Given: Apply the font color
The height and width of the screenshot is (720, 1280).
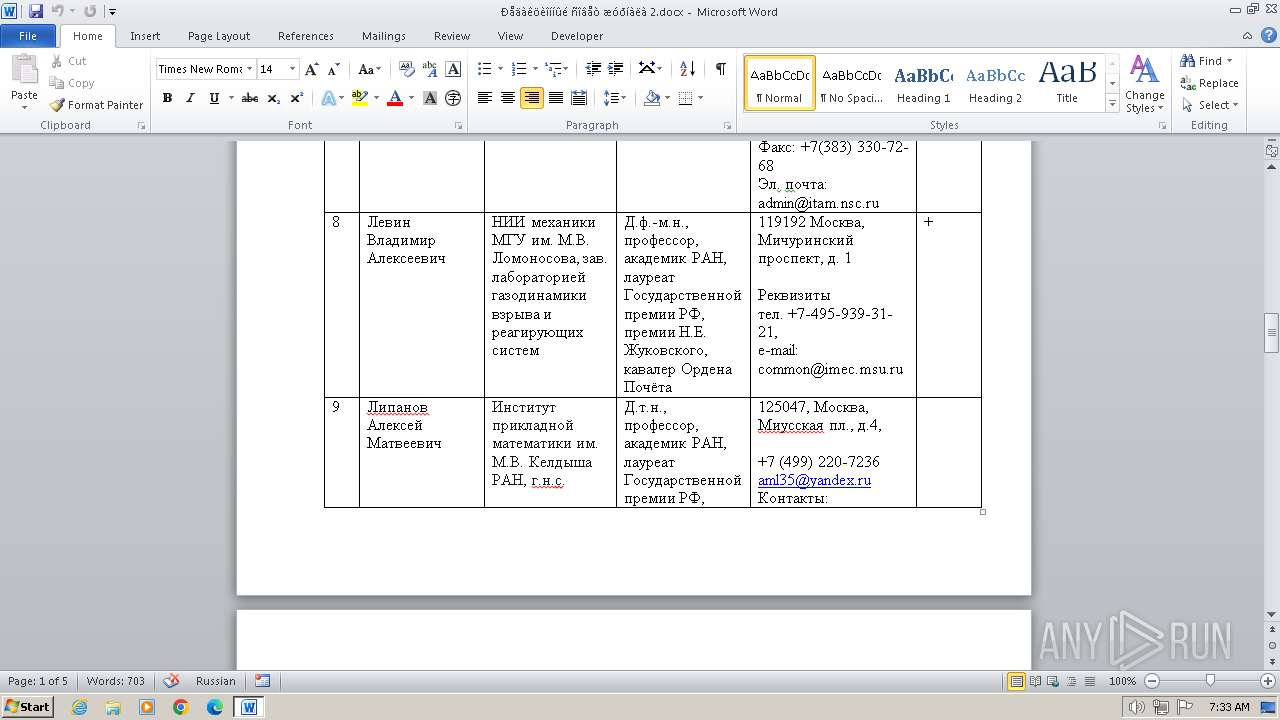Looking at the screenshot, I should pos(395,98).
